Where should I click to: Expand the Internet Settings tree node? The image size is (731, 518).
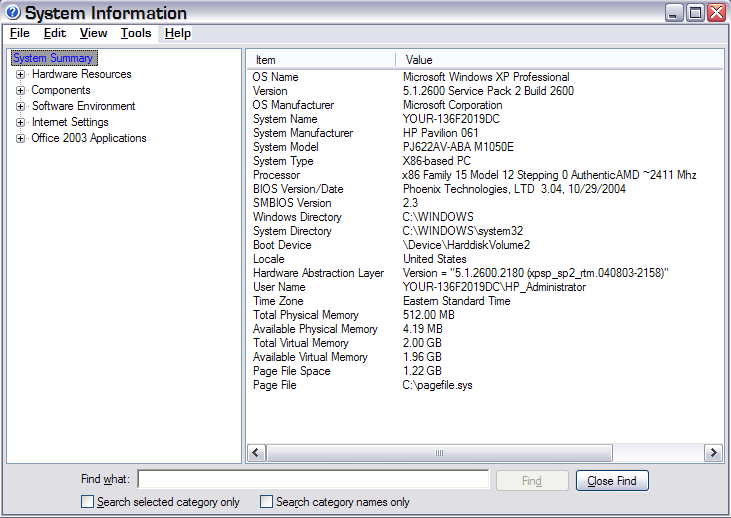tap(21, 122)
